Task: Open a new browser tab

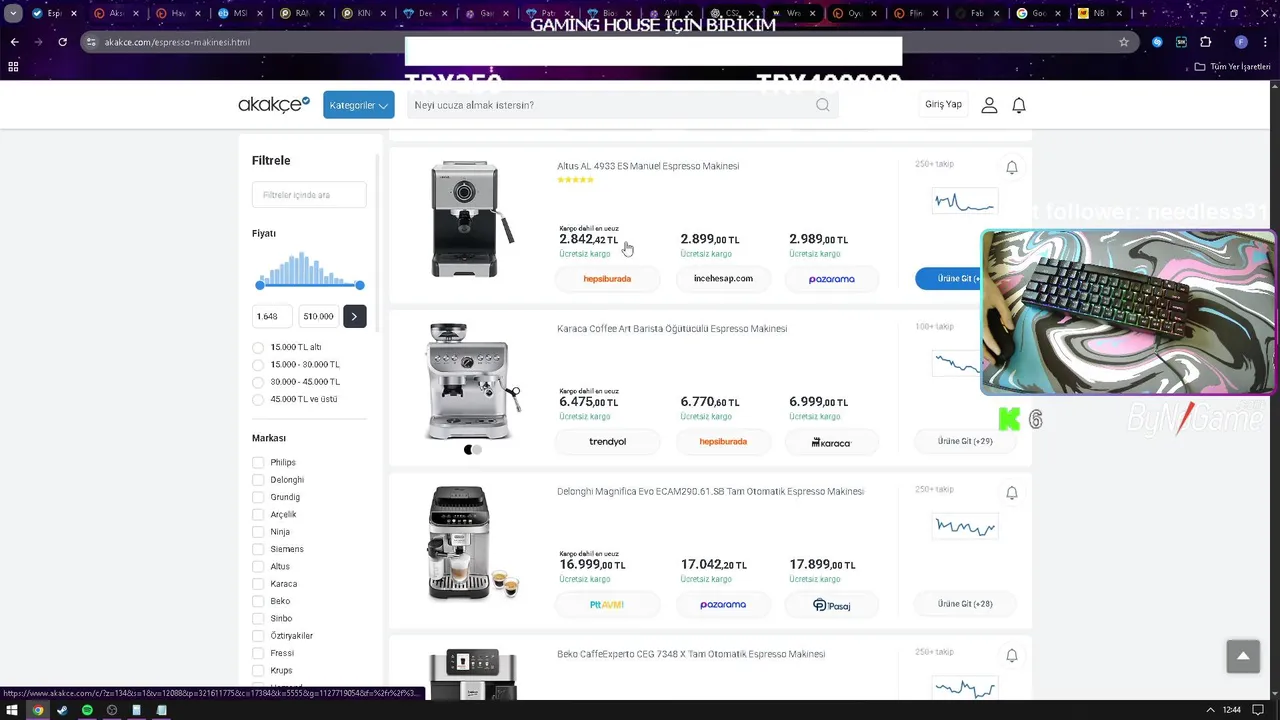Action: coord(1144,14)
